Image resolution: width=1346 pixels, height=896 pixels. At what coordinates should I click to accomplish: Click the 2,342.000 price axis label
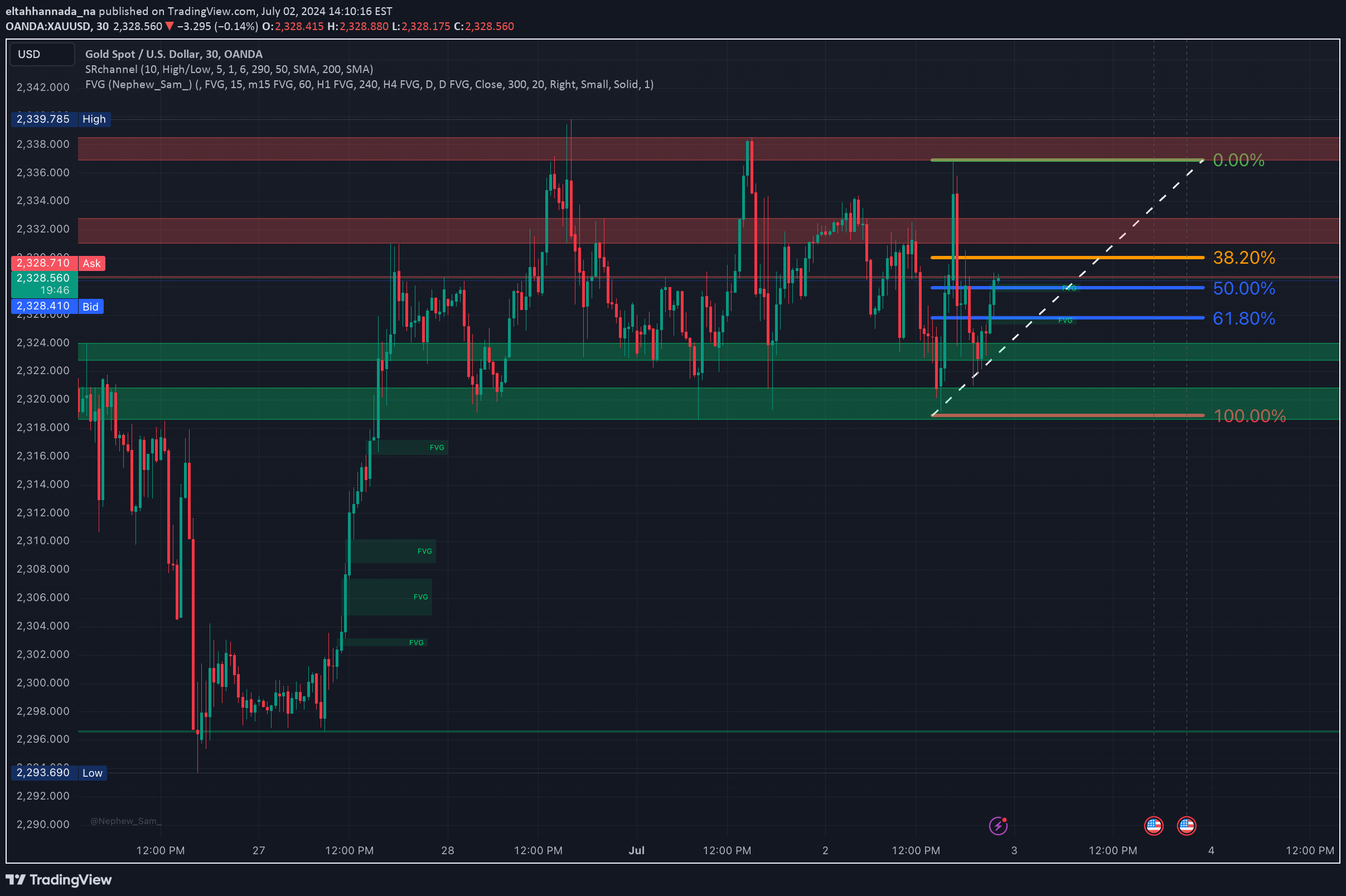click(43, 88)
